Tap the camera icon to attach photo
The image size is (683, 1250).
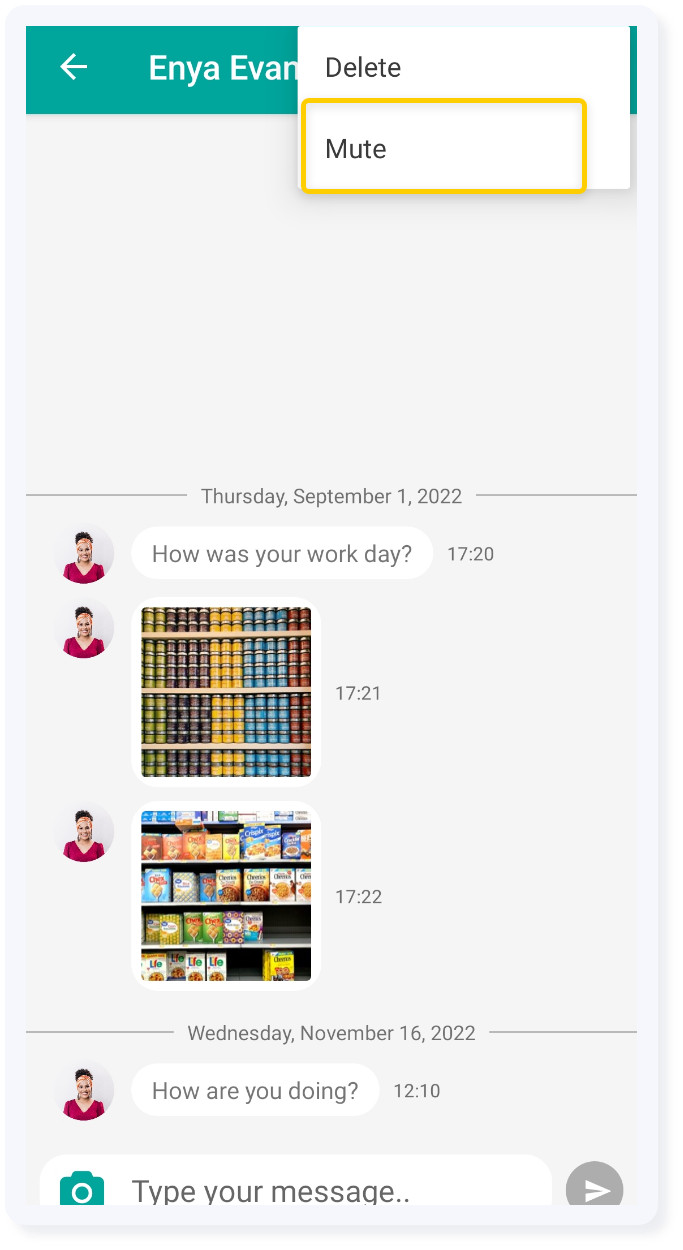click(82, 1189)
